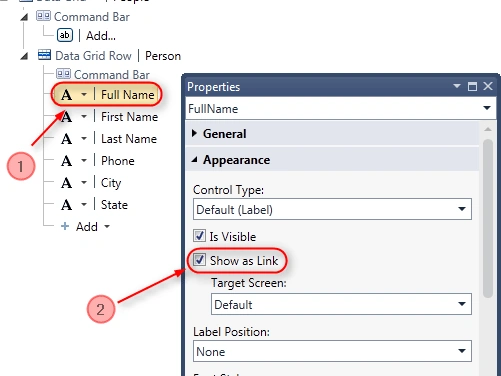Select the top Command Bar node

(x=83, y=17)
